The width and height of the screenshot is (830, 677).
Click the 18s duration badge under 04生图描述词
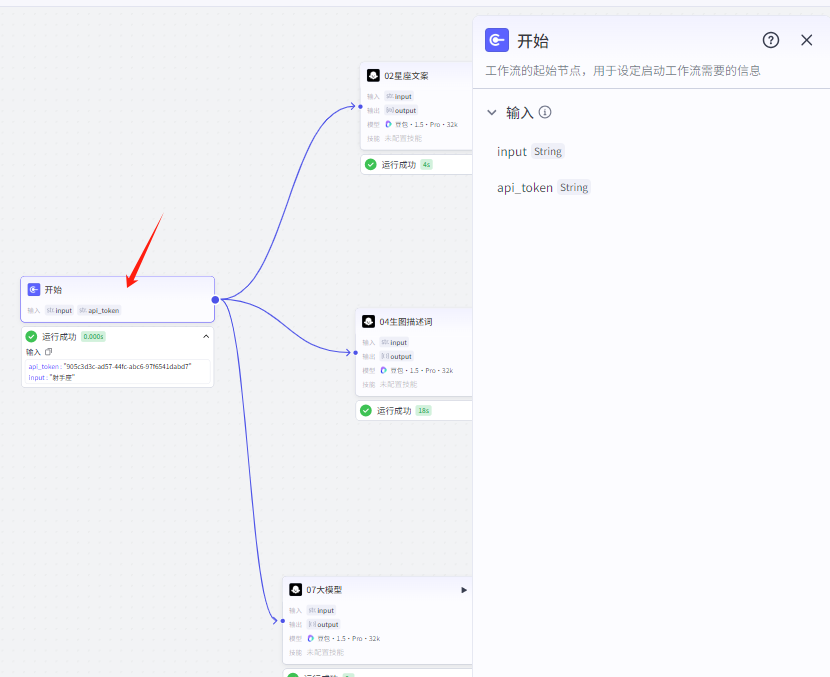click(423, 410)
